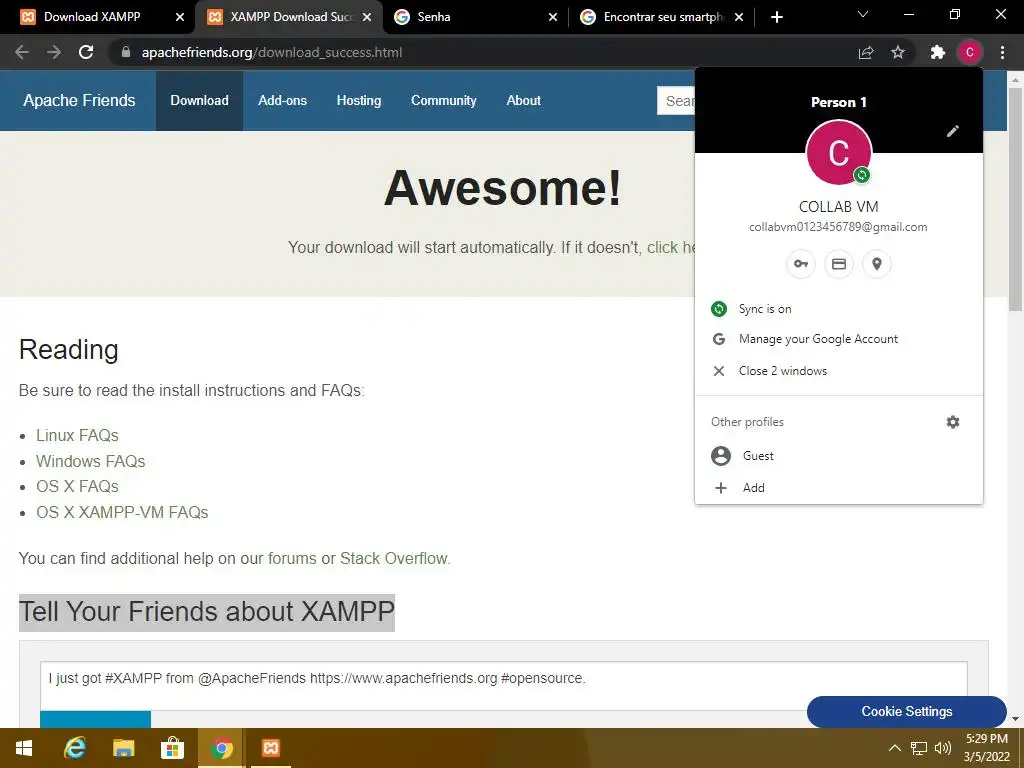
Task: Close XAMPP Download Success tab
Action: (x=367, y=17)
